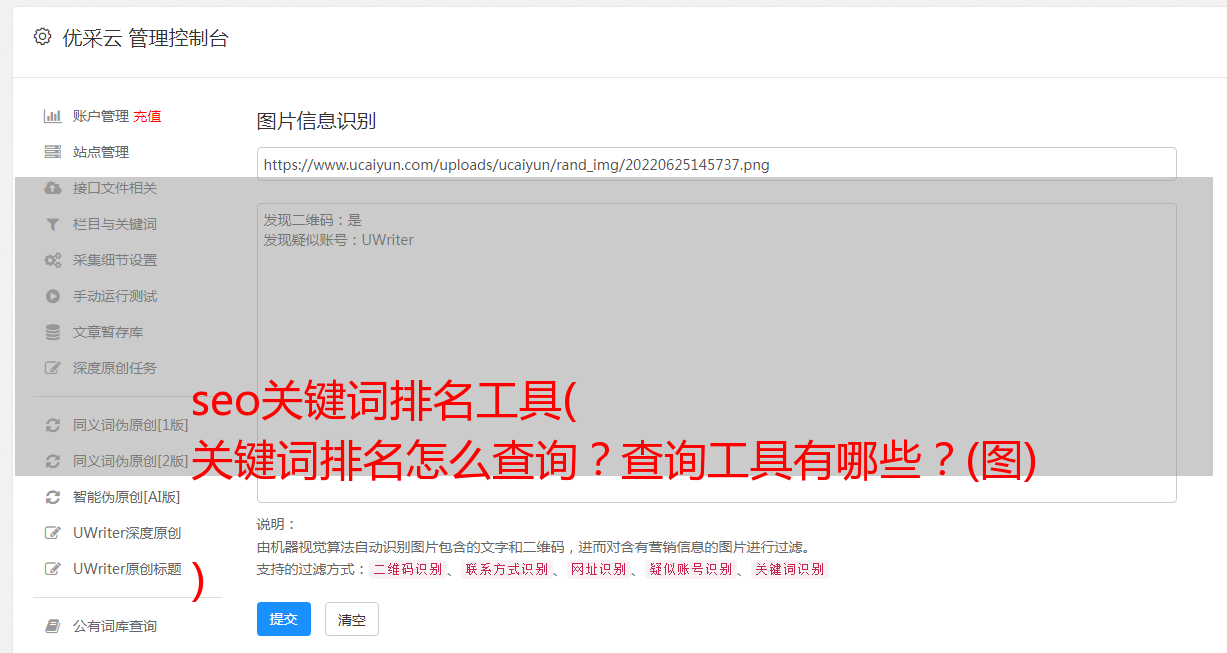Open 手动运行测试 menu item
1227x653 pixels.
click(x=115, y=296)
